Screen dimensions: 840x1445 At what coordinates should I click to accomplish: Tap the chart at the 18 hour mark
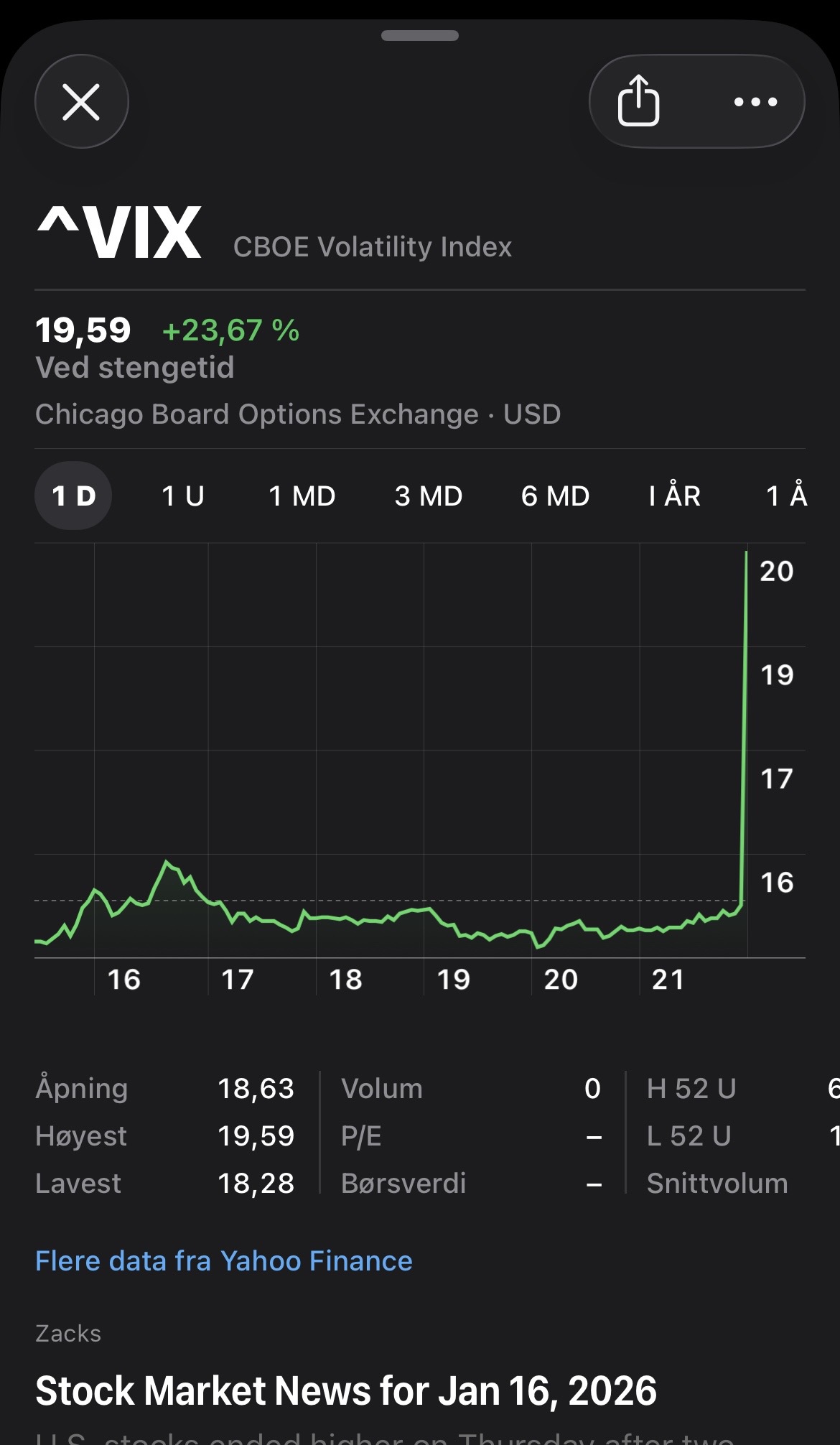[345, 918]
